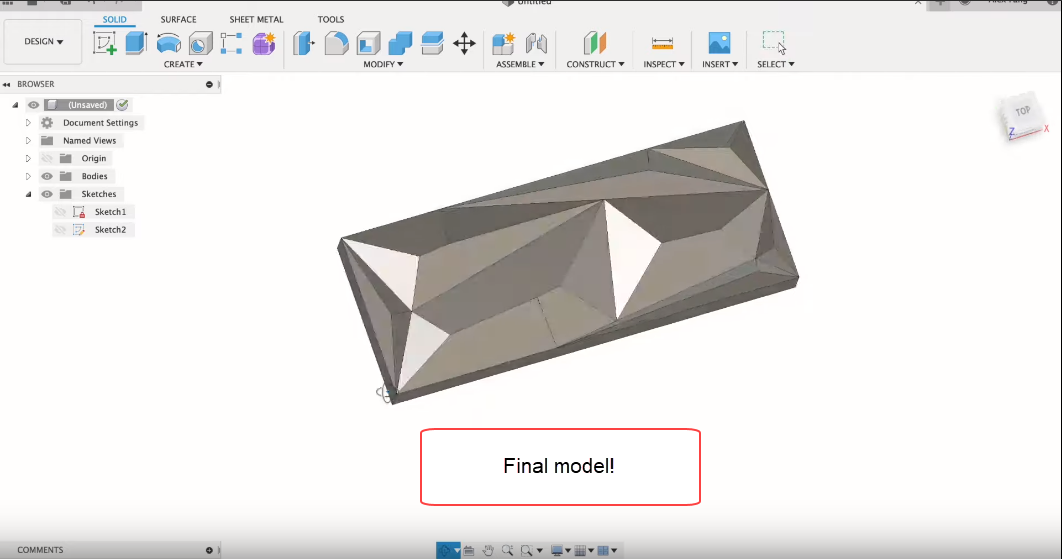
Task: Activate the Select window tool icon
Action: coord(774,43)
